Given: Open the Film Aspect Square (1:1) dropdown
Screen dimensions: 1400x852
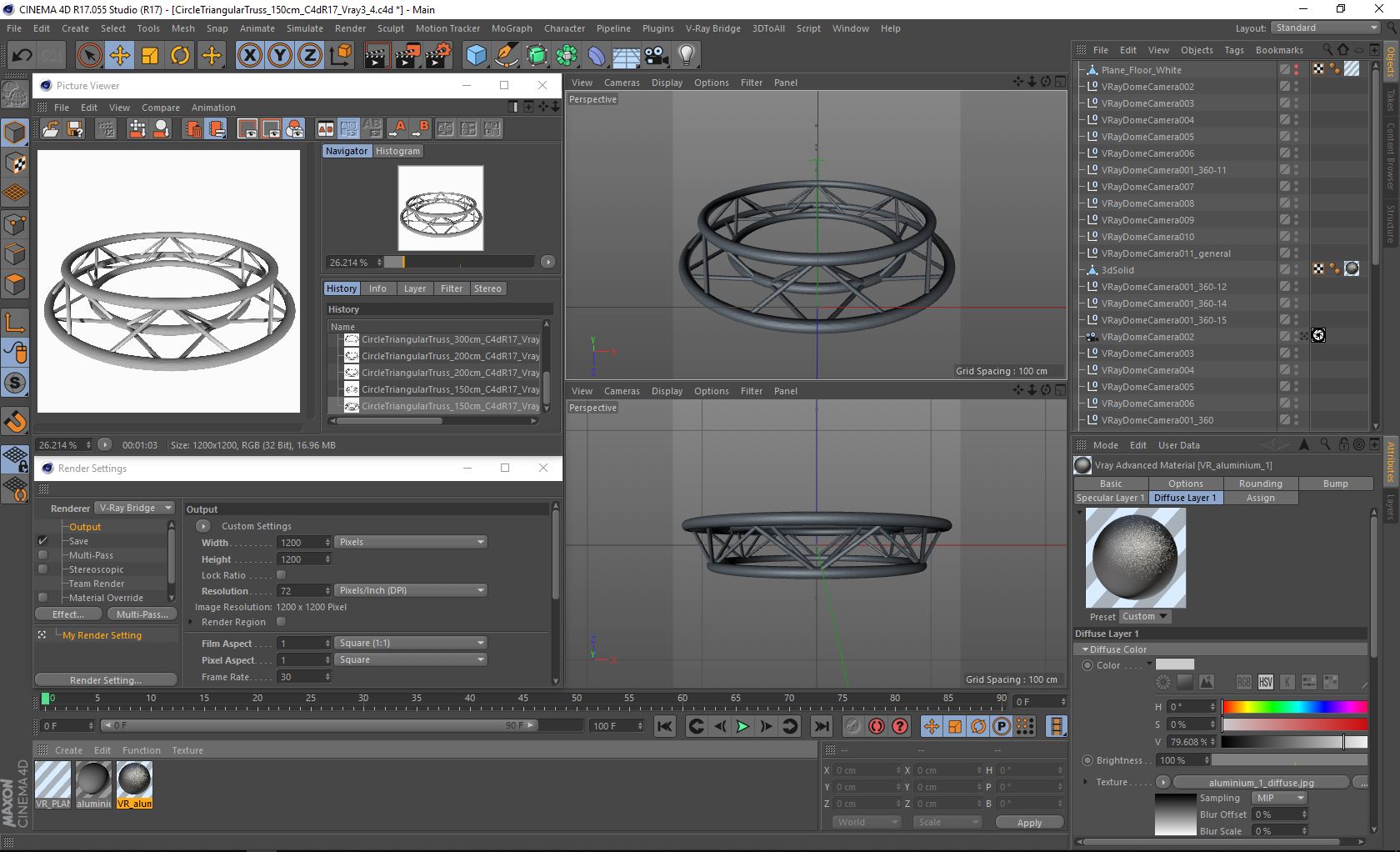Looking at the screenshot, I should (x=410, y=643).
